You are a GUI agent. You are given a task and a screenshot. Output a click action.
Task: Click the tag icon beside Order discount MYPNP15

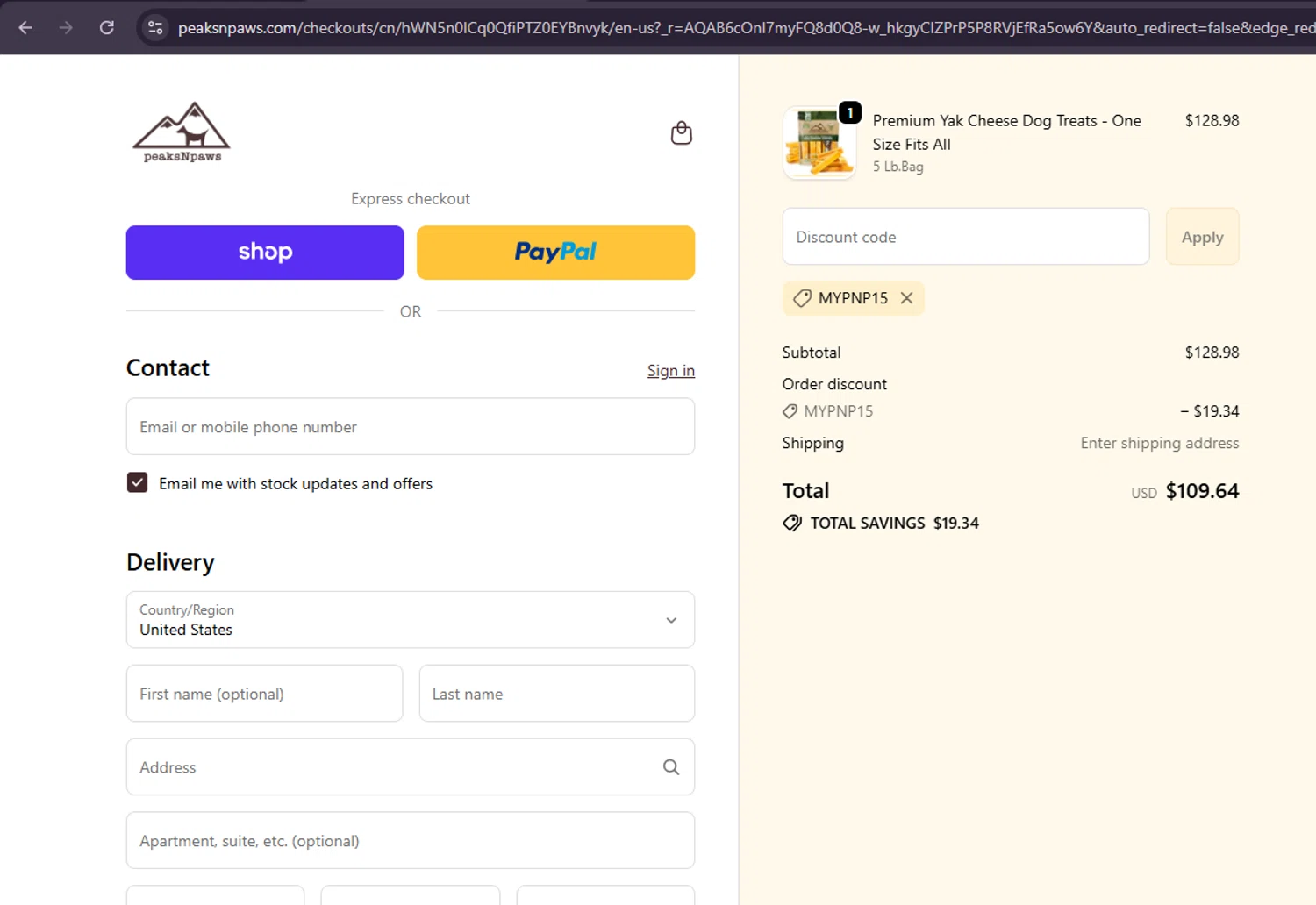pyautogui.click(x=790, y=411)
